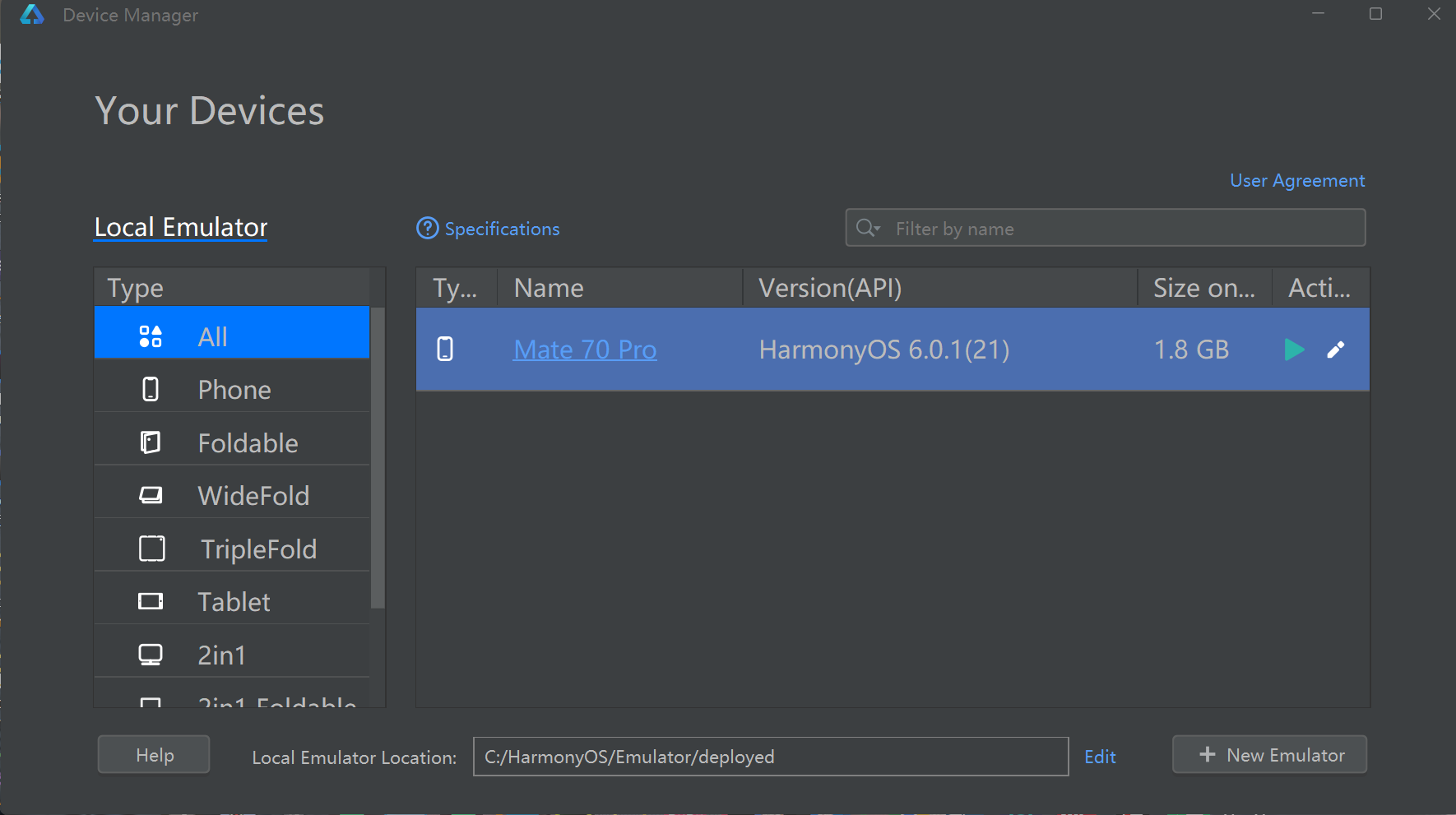Filter device list by TripleFold type
The height and width of the screenshot is (815, 1456).
click(x=232, y=549)
